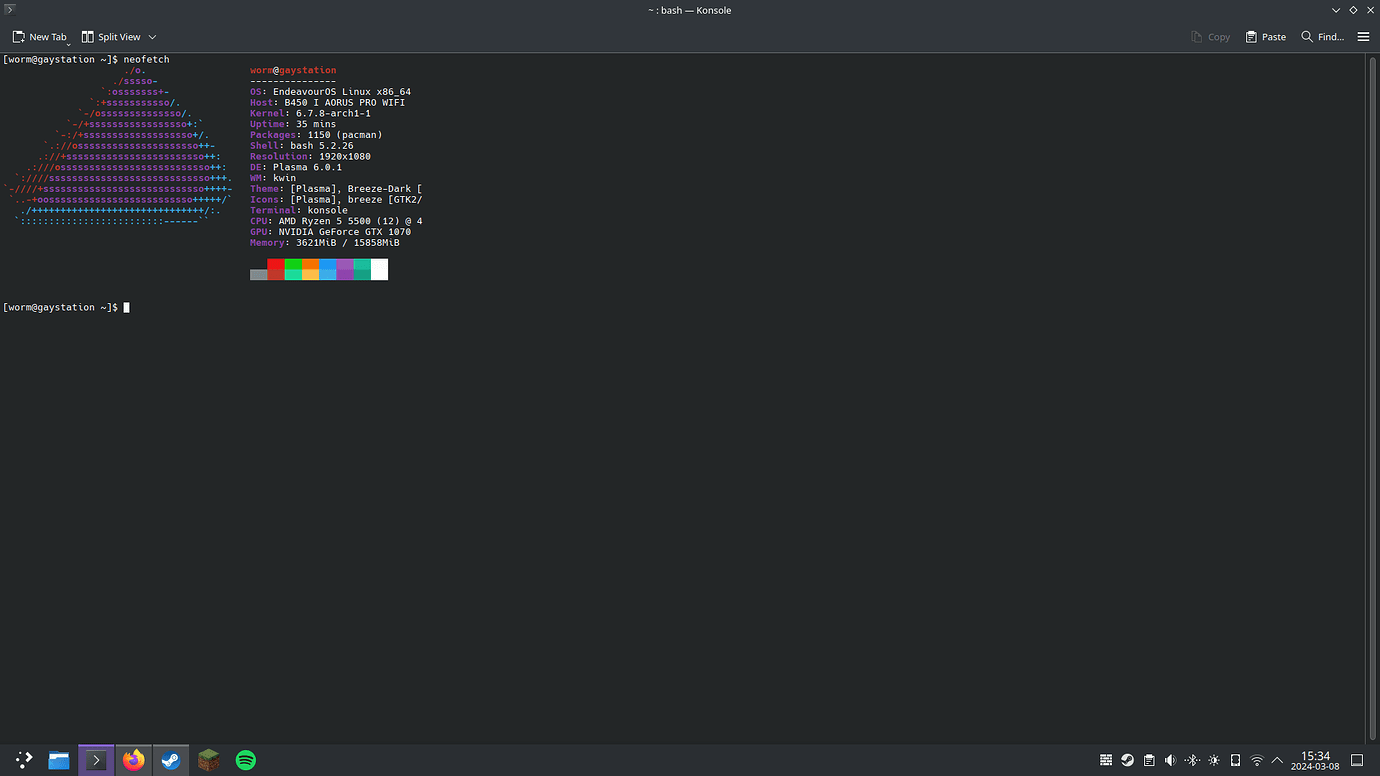This screenshot has height=776, width=1380.
Task: Click the 'WM: kwin' line
Action: tap(273, 178)
